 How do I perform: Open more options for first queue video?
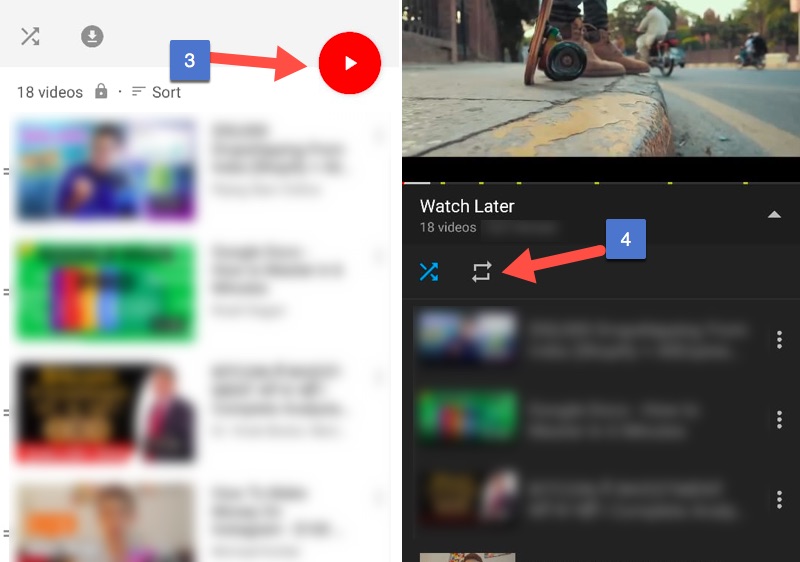[779, 339]
